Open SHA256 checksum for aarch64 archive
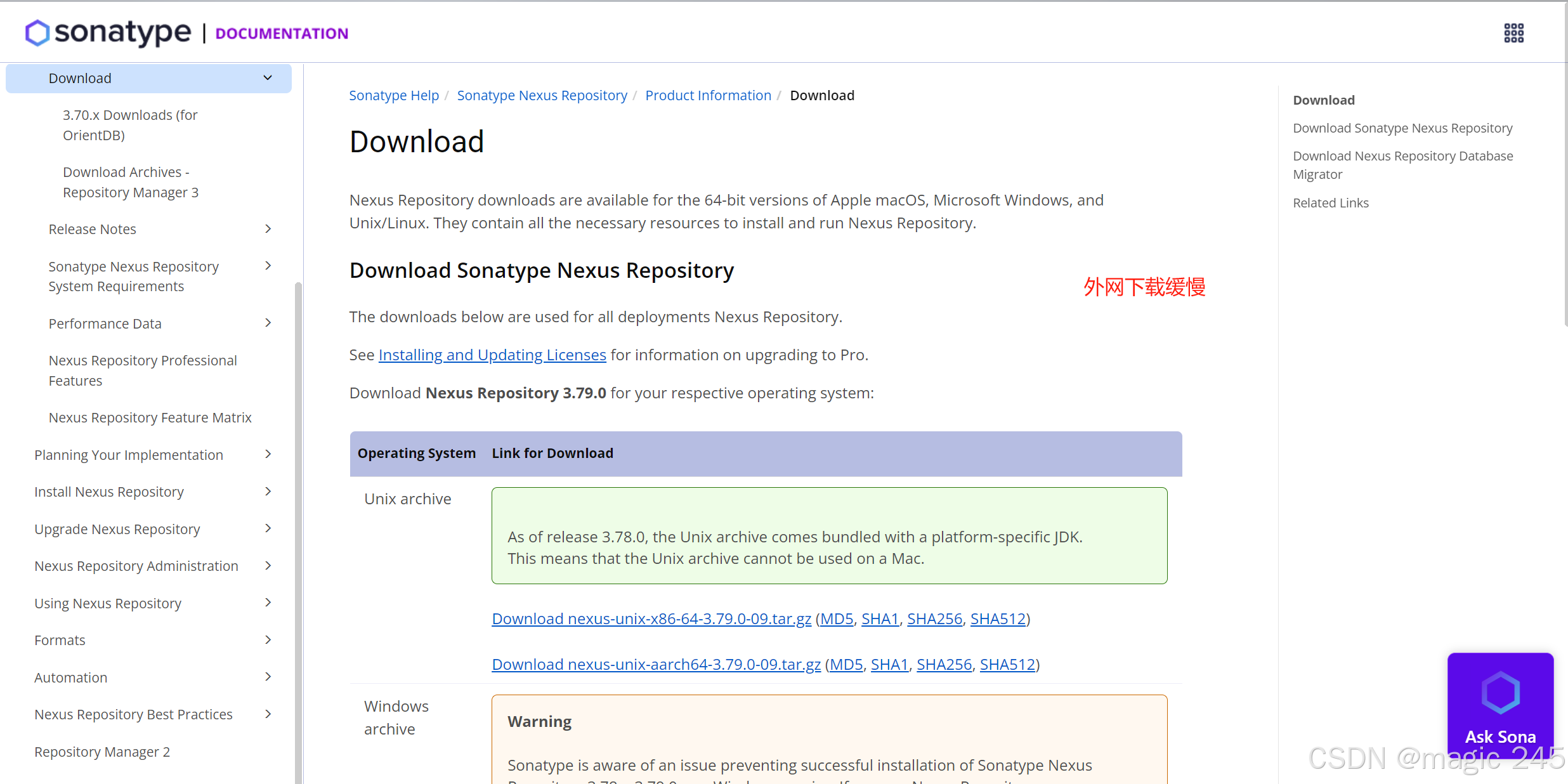1568x784 pixels. coord(944,664)
